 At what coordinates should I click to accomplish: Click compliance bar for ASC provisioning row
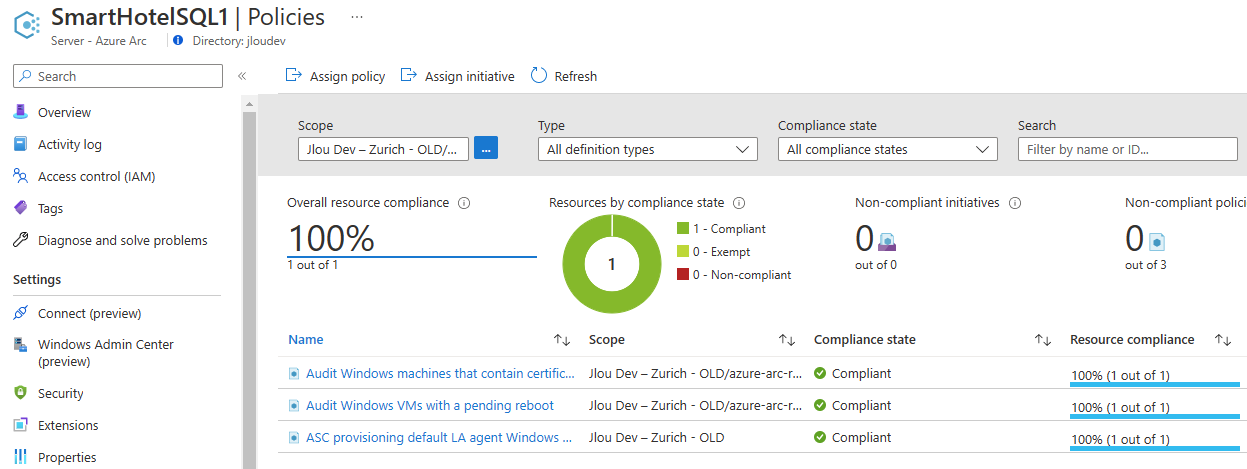coord(1155,447)
